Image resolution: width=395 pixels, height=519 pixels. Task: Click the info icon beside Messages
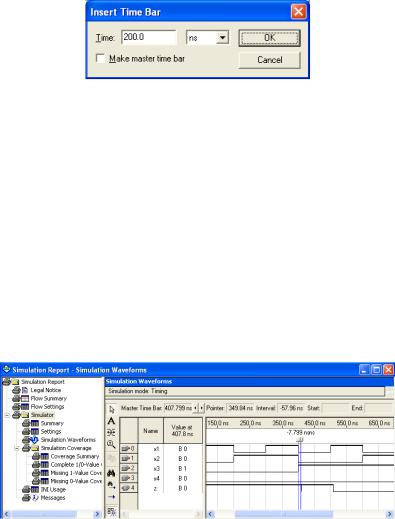35,498
